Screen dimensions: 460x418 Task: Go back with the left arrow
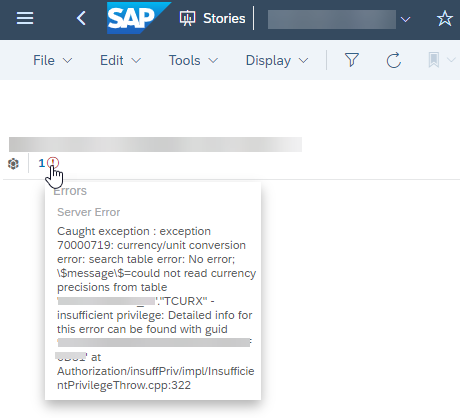[x=81, y=18]
